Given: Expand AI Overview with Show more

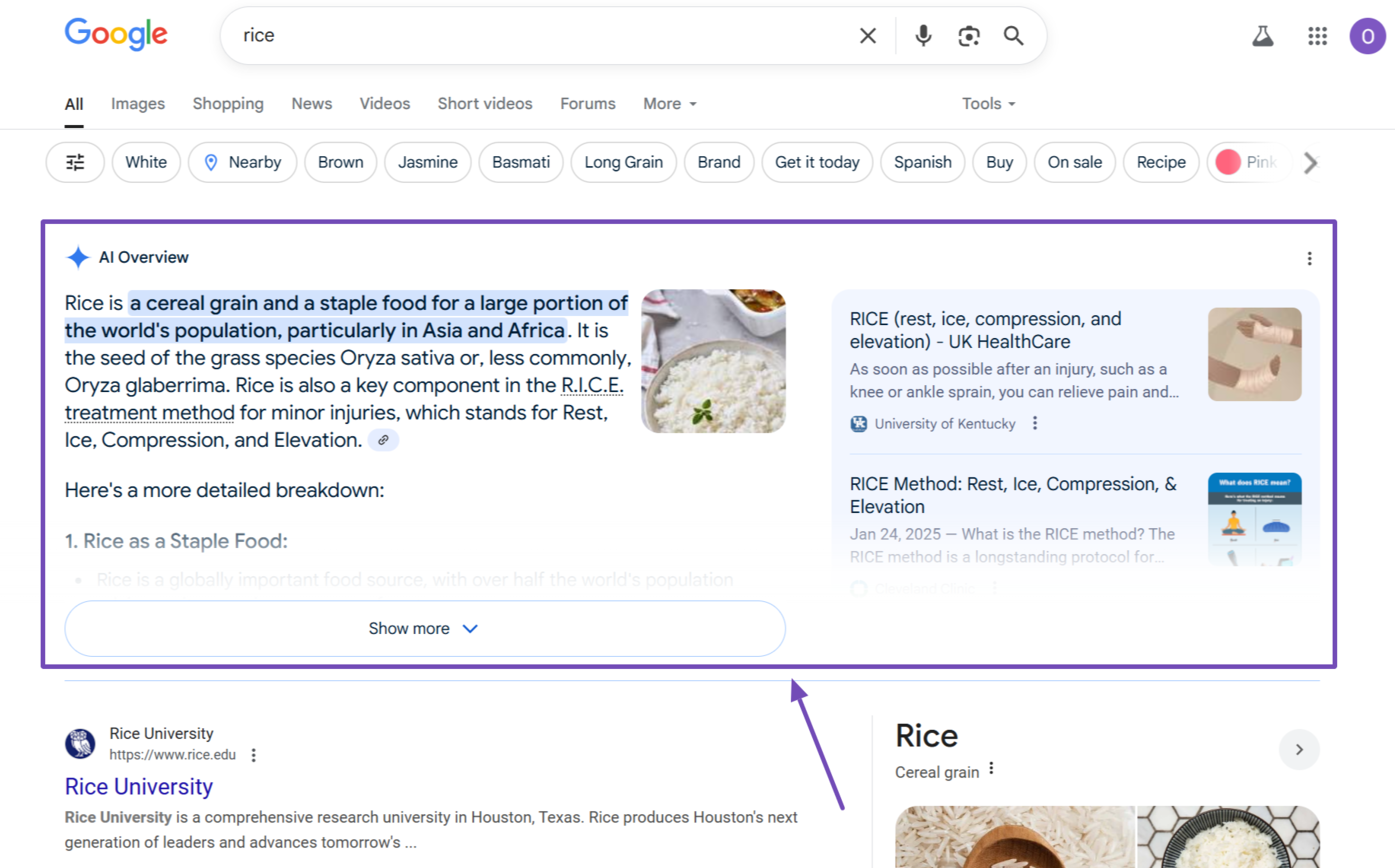Looking at the screenshot, I should point(425,628).
